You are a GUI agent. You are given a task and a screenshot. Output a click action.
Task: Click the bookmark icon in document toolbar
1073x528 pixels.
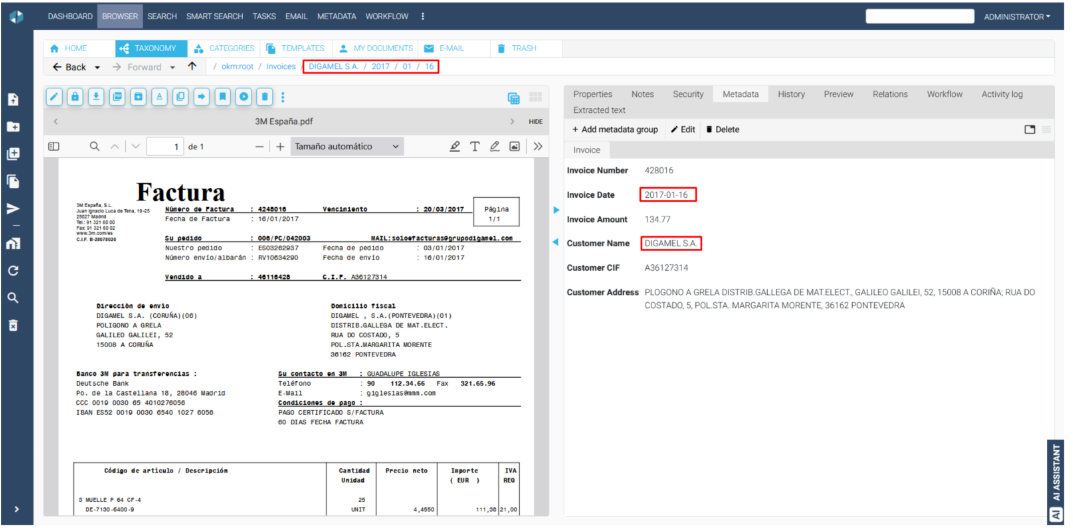222,97
